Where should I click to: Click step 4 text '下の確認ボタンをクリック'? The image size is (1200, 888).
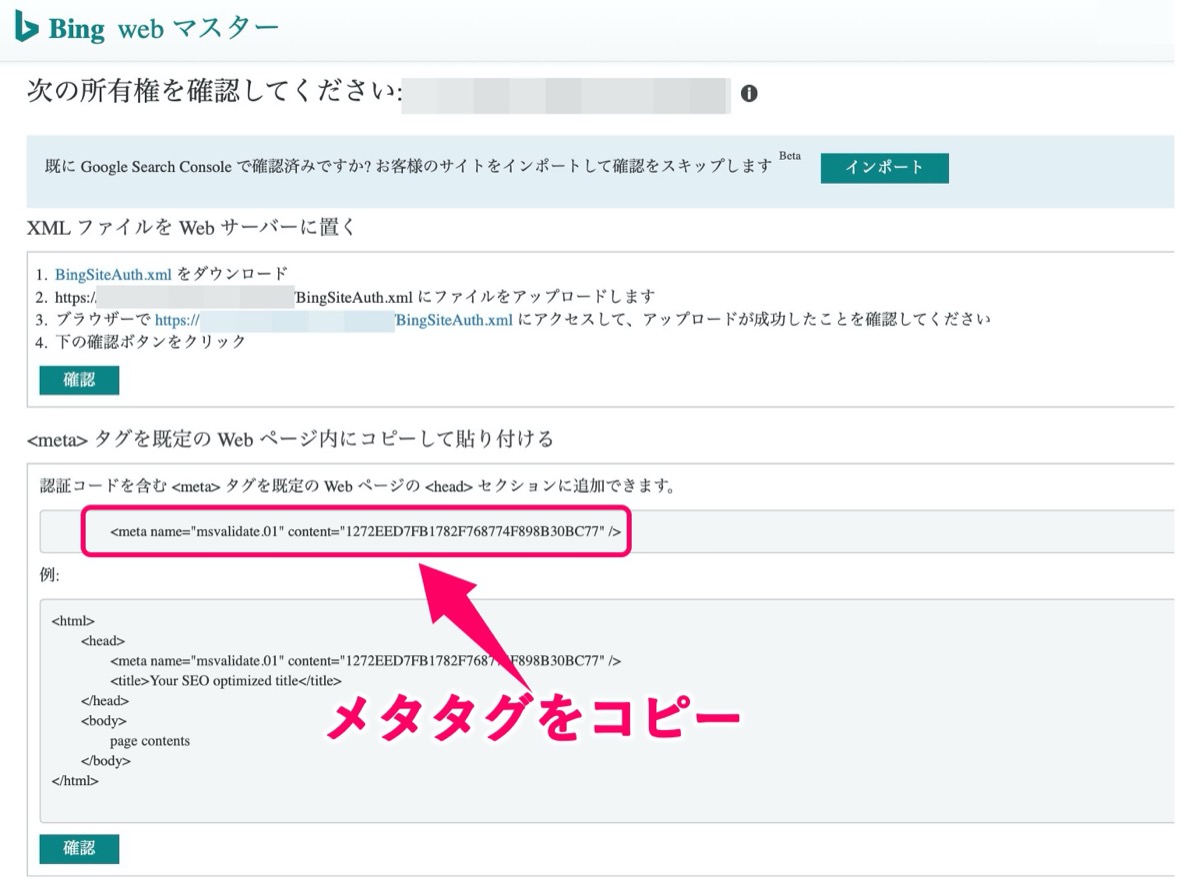[150, 342]
